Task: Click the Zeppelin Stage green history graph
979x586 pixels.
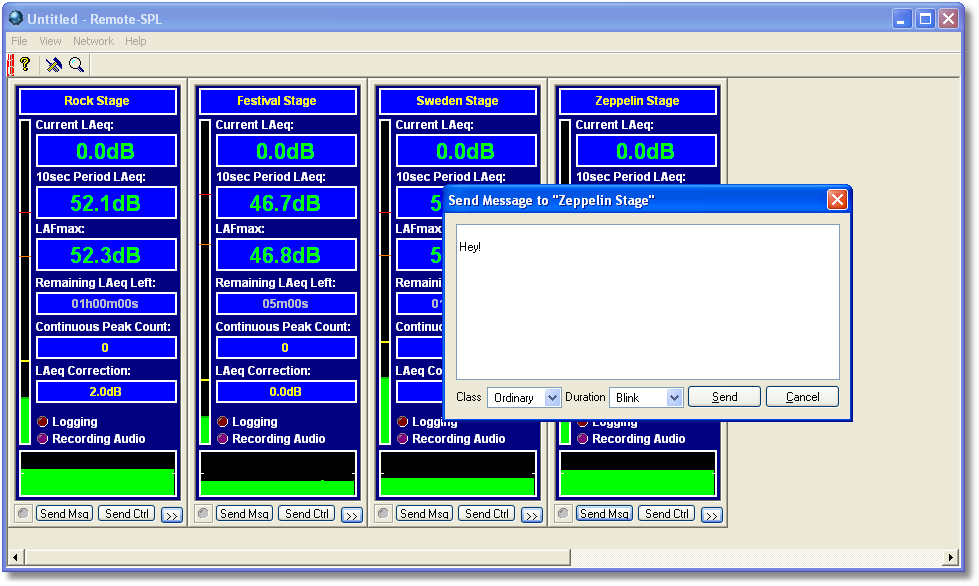Action: [637, 474]
